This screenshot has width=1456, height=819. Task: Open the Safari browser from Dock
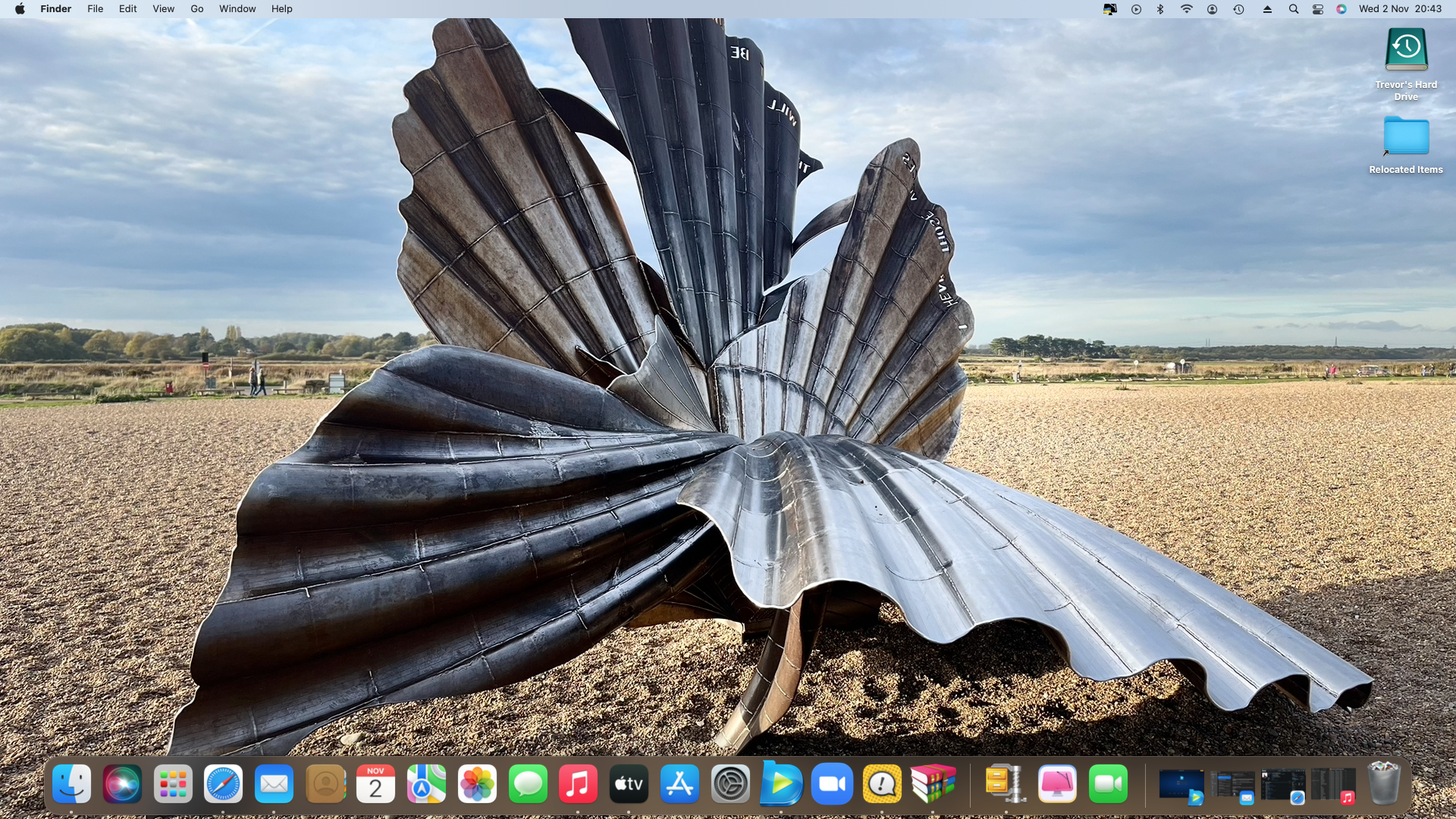(x=223, y=783)
